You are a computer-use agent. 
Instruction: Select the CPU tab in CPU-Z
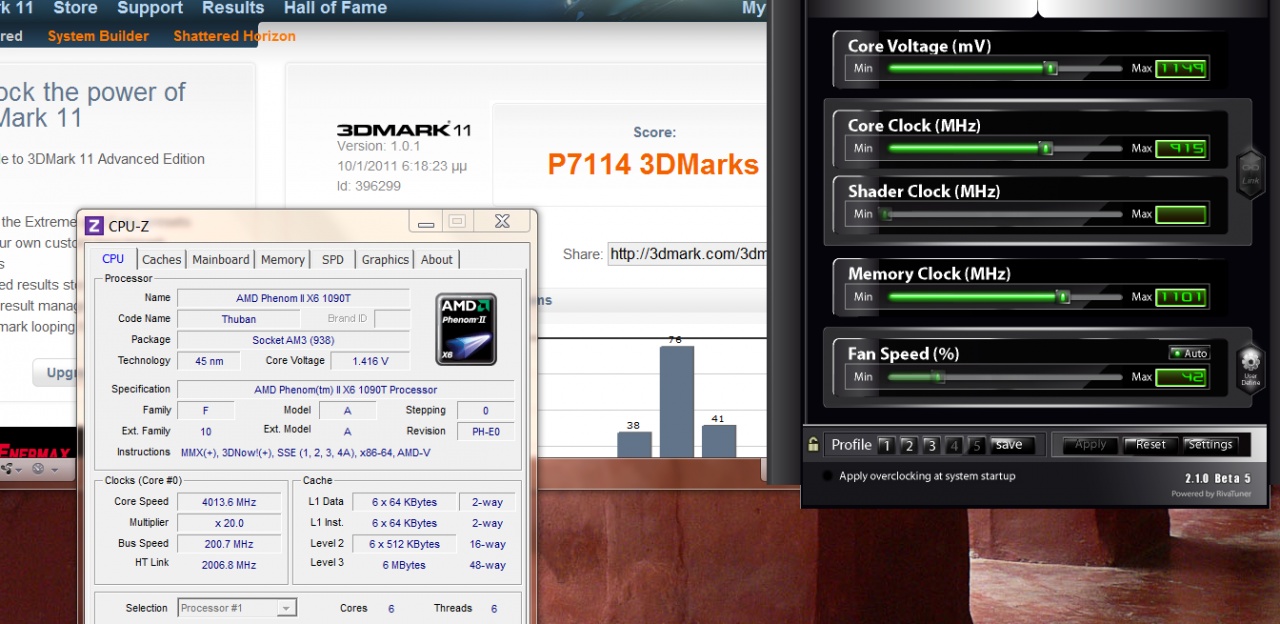113,259
